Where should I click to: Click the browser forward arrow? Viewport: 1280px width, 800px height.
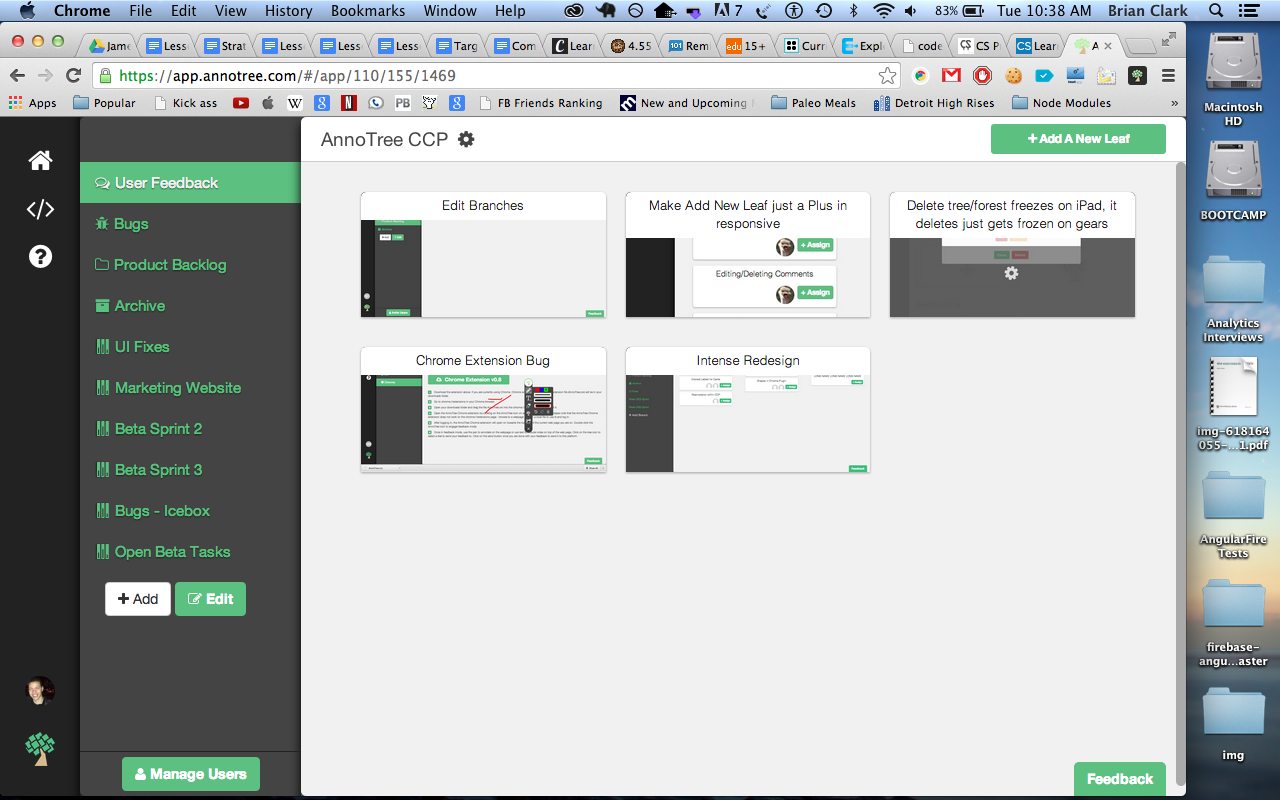[45, 76]
